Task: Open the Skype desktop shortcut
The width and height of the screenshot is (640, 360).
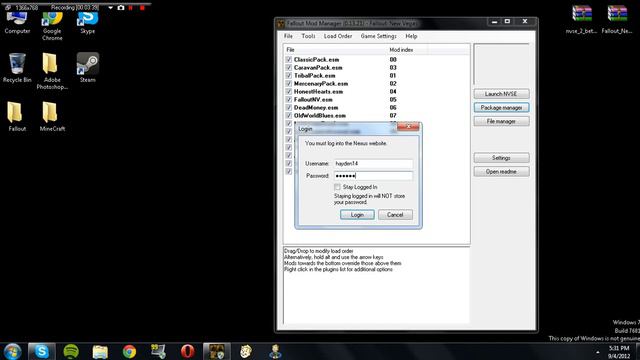Action: pyautogui.click(x=87, y=23)
